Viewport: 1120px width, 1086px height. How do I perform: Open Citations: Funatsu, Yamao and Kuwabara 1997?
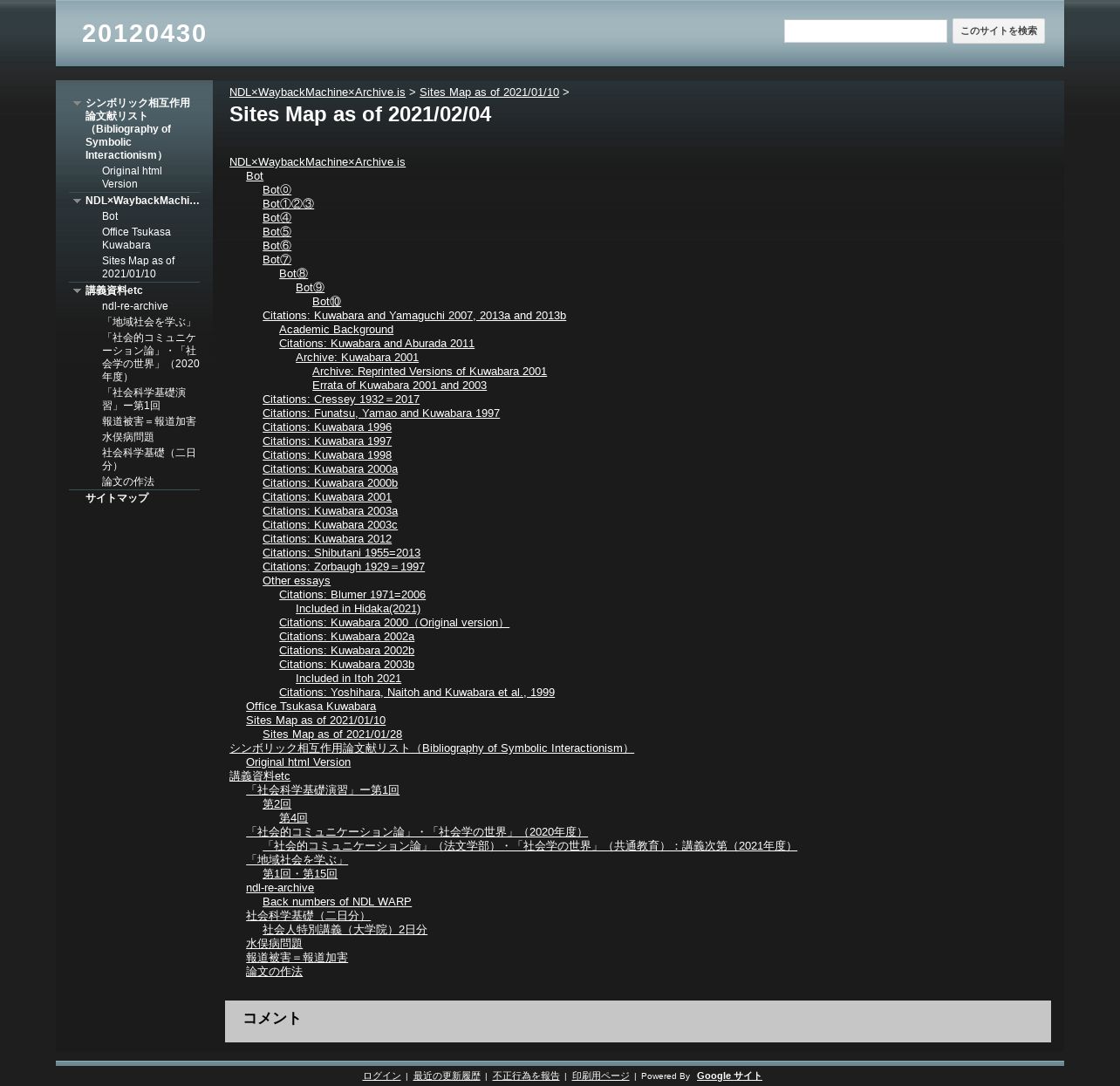[x=381, y=413]
